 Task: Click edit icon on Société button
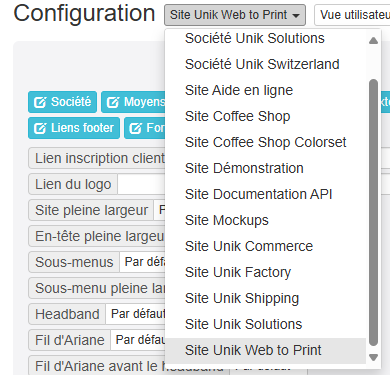pyautogui.click(x=40, y=102)
